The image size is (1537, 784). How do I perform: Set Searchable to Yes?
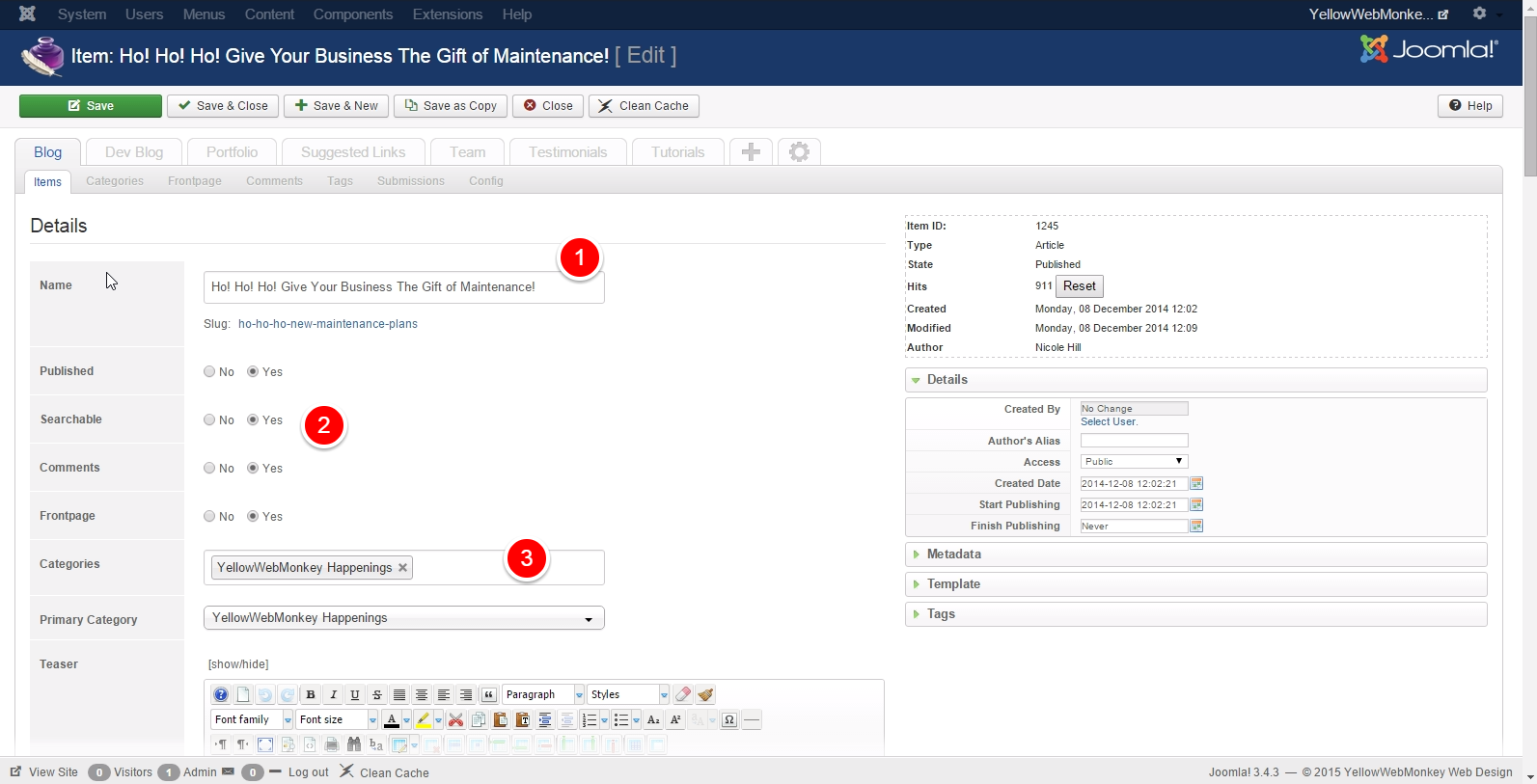pyautogui.click(x=253, y=419)
